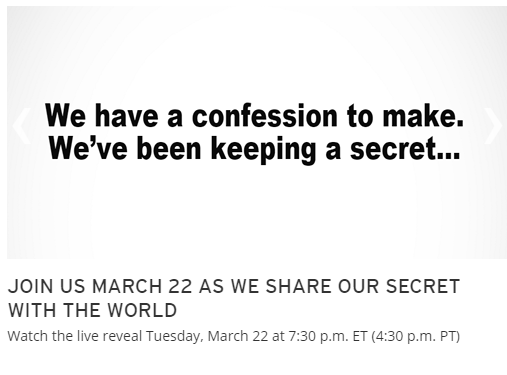
Task: Click the word 'secret...' in banner
Action: point(405,149)
